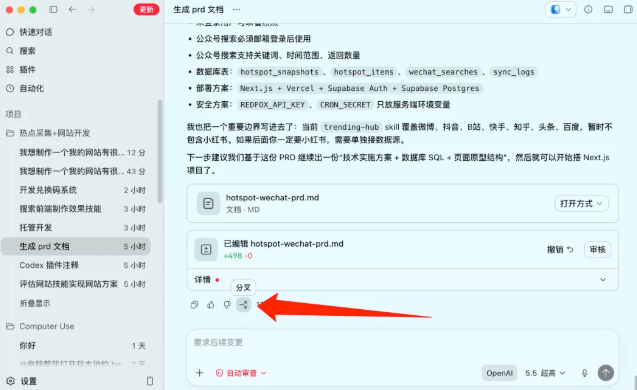Click the red 更新 update button
This screenshot has width=637, height=390.
[x=146, y=9]
